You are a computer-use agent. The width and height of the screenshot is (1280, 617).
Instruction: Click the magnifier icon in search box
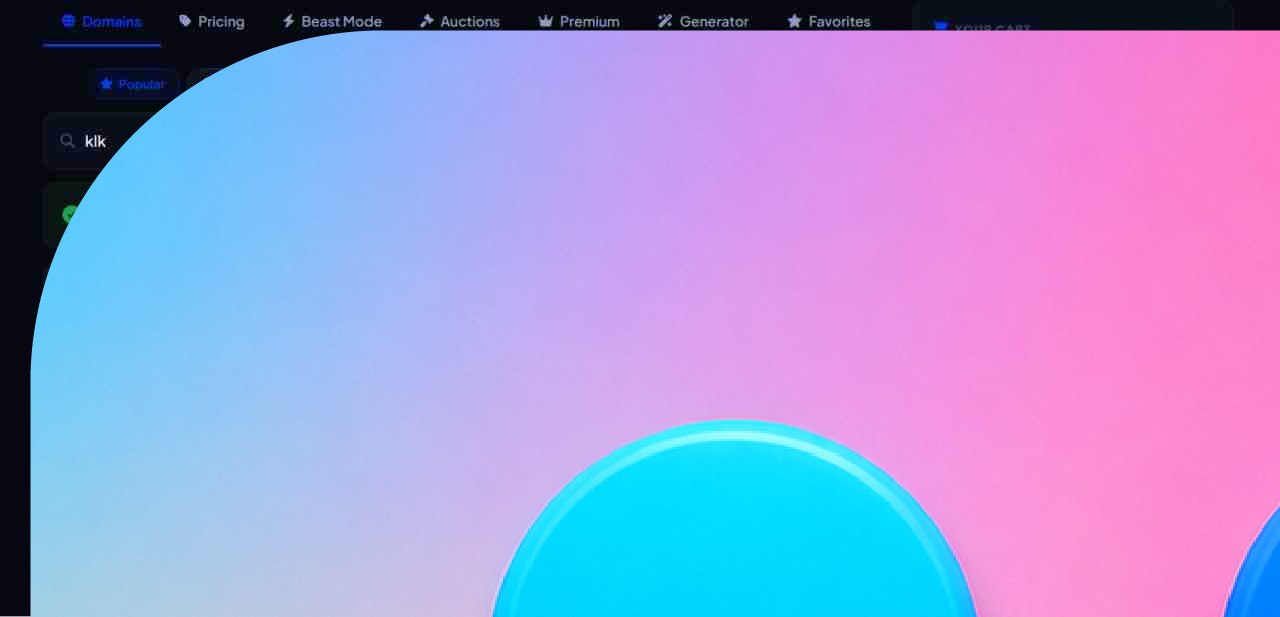(68, 141)
